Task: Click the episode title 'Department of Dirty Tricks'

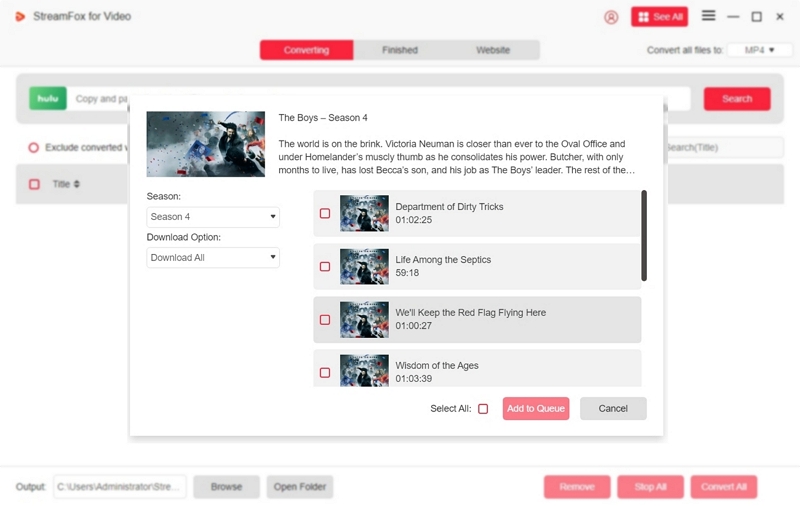Action: [449, 207]
